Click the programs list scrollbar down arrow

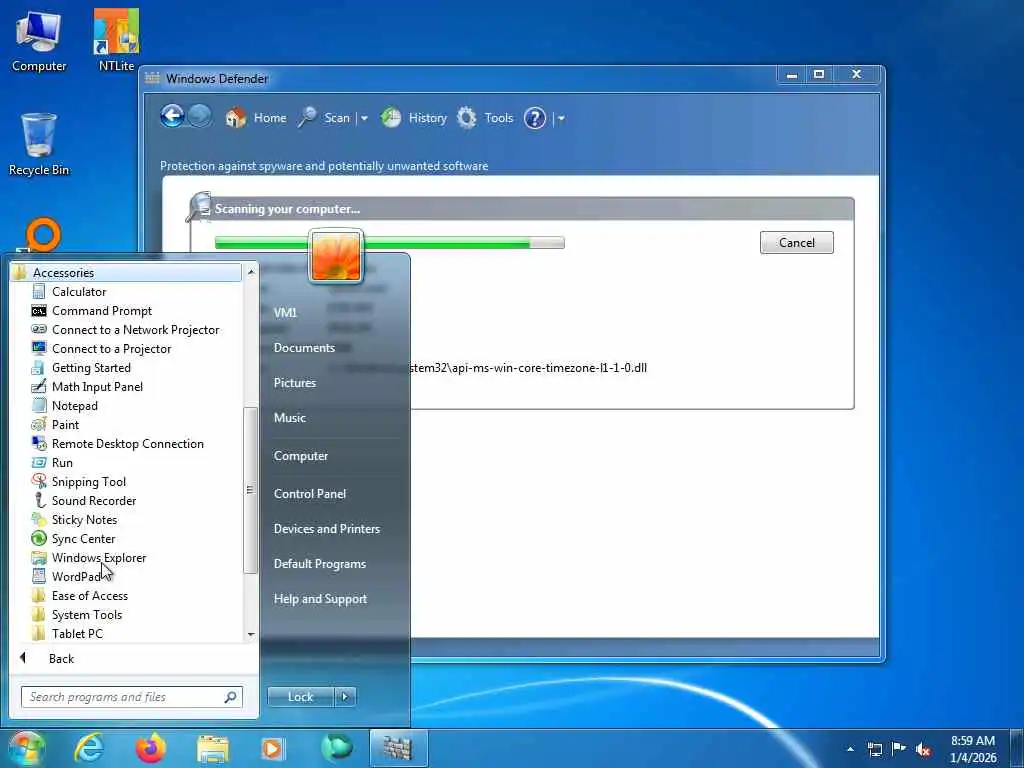251,634
